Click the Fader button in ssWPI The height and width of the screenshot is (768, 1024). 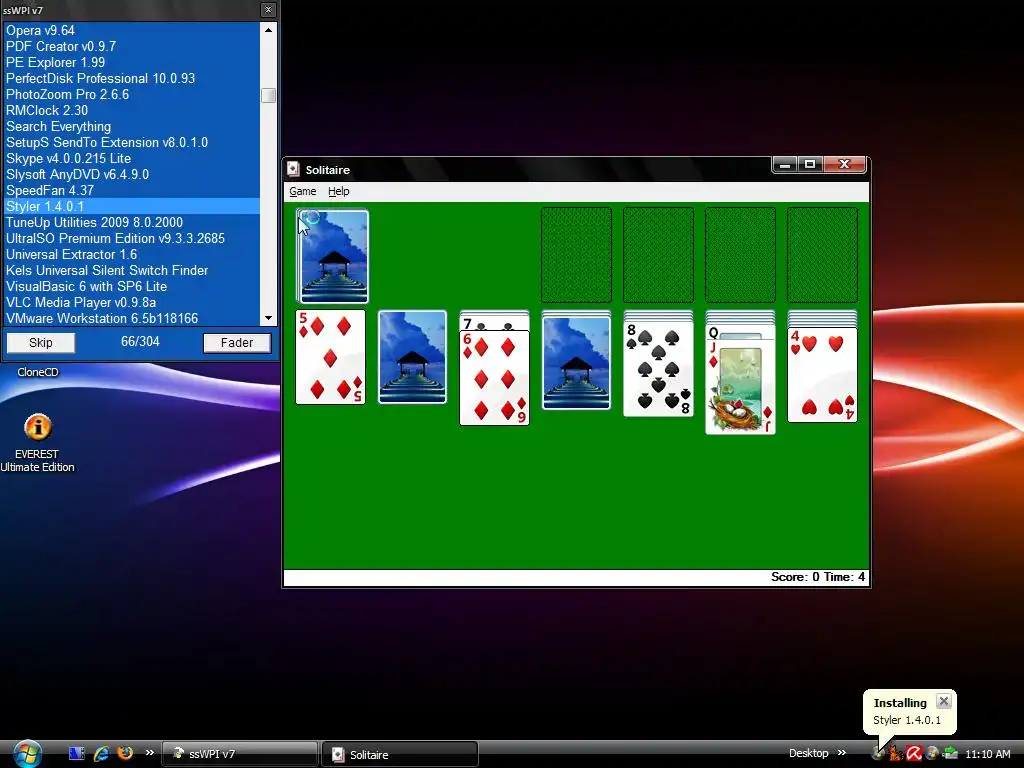click(236, 343)
